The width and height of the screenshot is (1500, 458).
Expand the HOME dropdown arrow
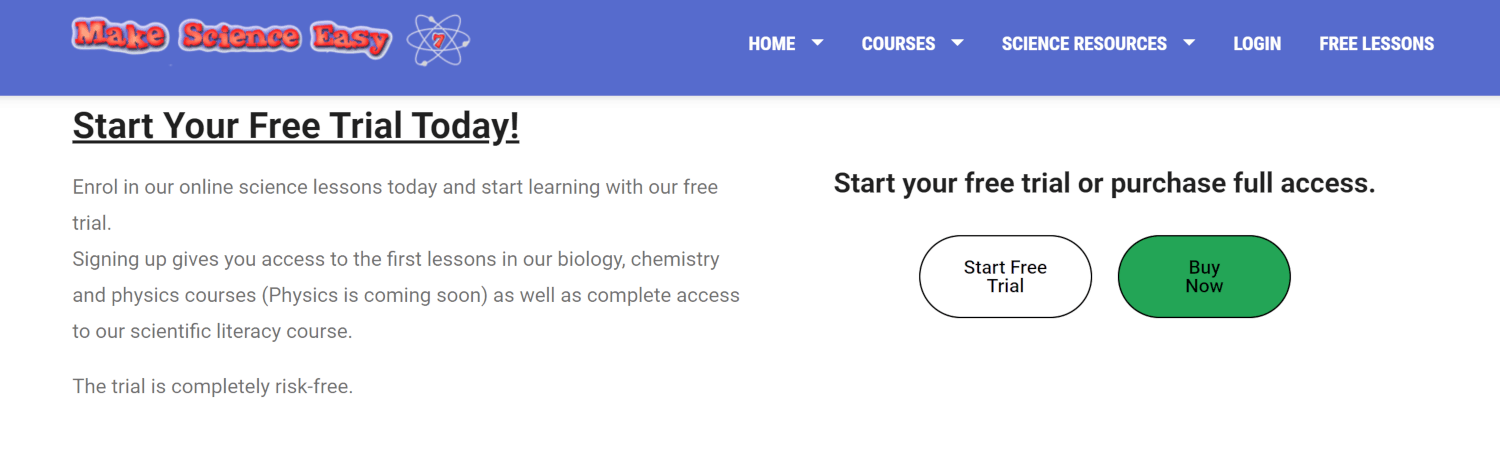pos(817,43)
